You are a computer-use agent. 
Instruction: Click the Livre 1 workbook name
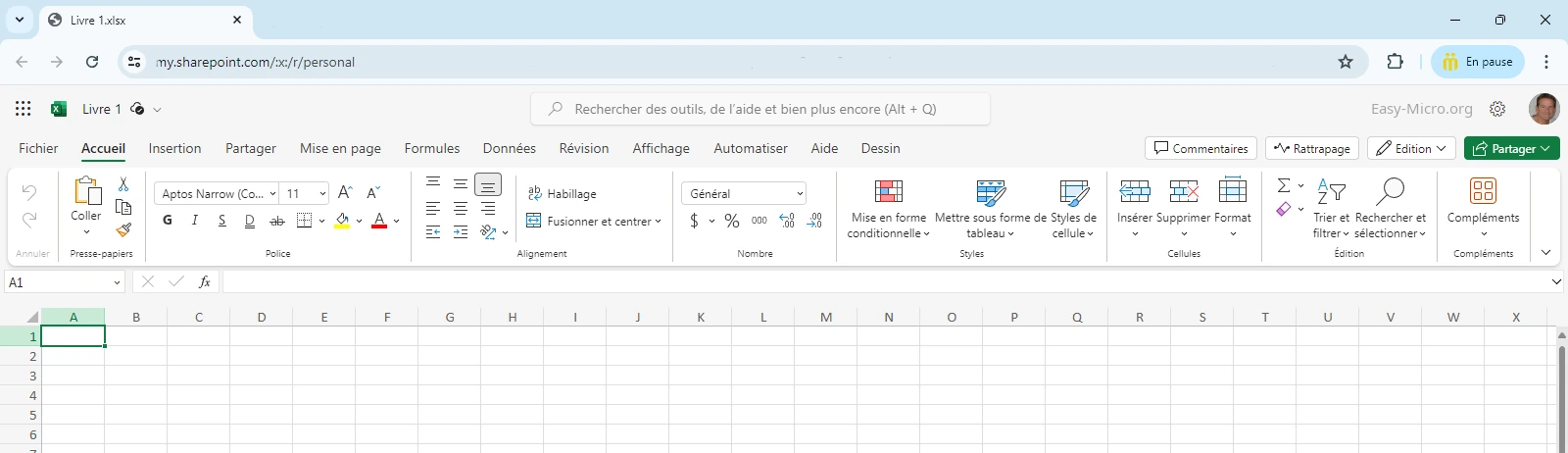click(x=102, y=109)
